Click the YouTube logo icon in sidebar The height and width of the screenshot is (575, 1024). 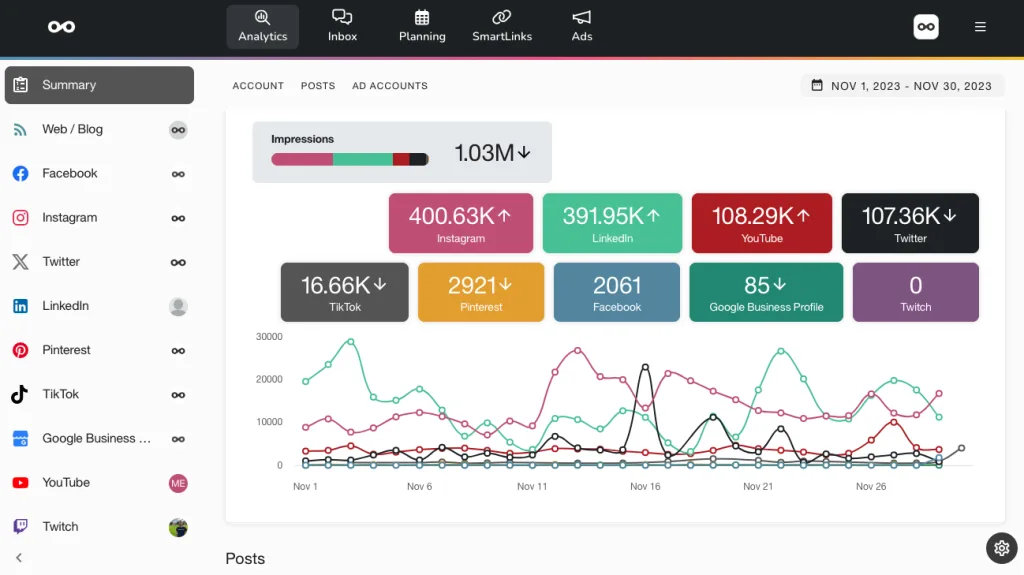(x=20, y=483)
